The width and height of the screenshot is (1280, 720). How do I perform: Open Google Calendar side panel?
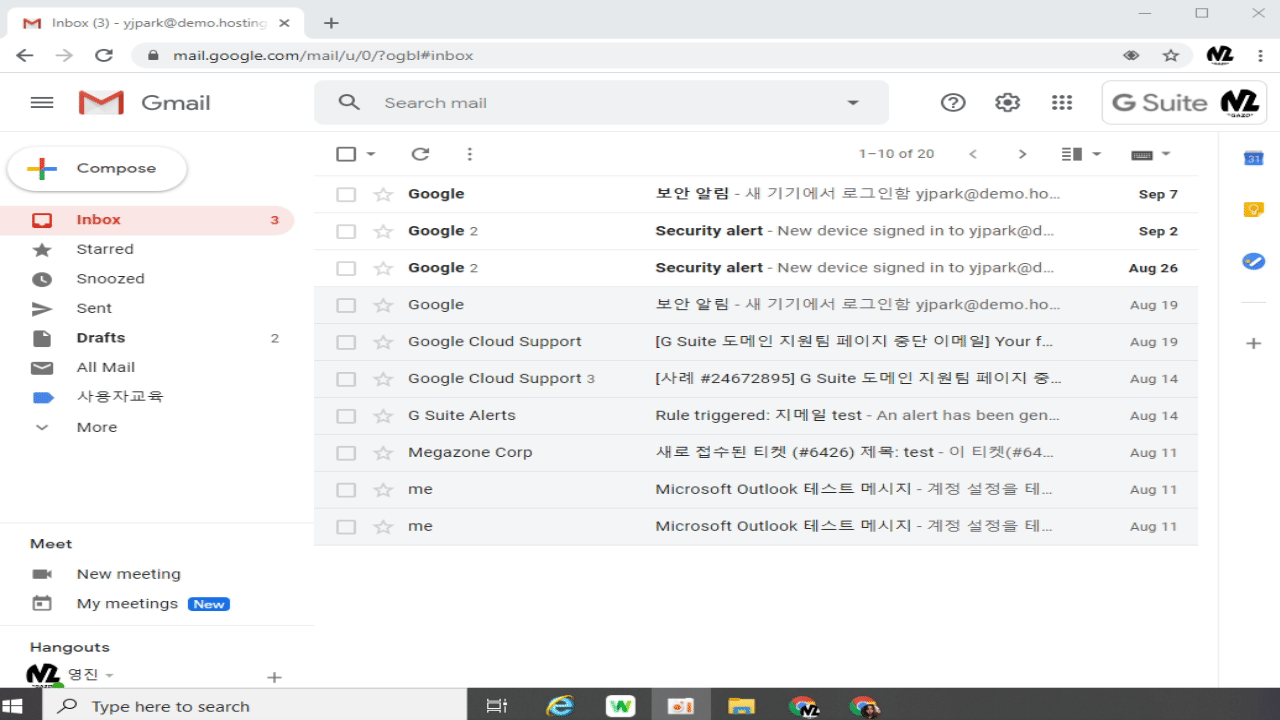coord(1253,158)
